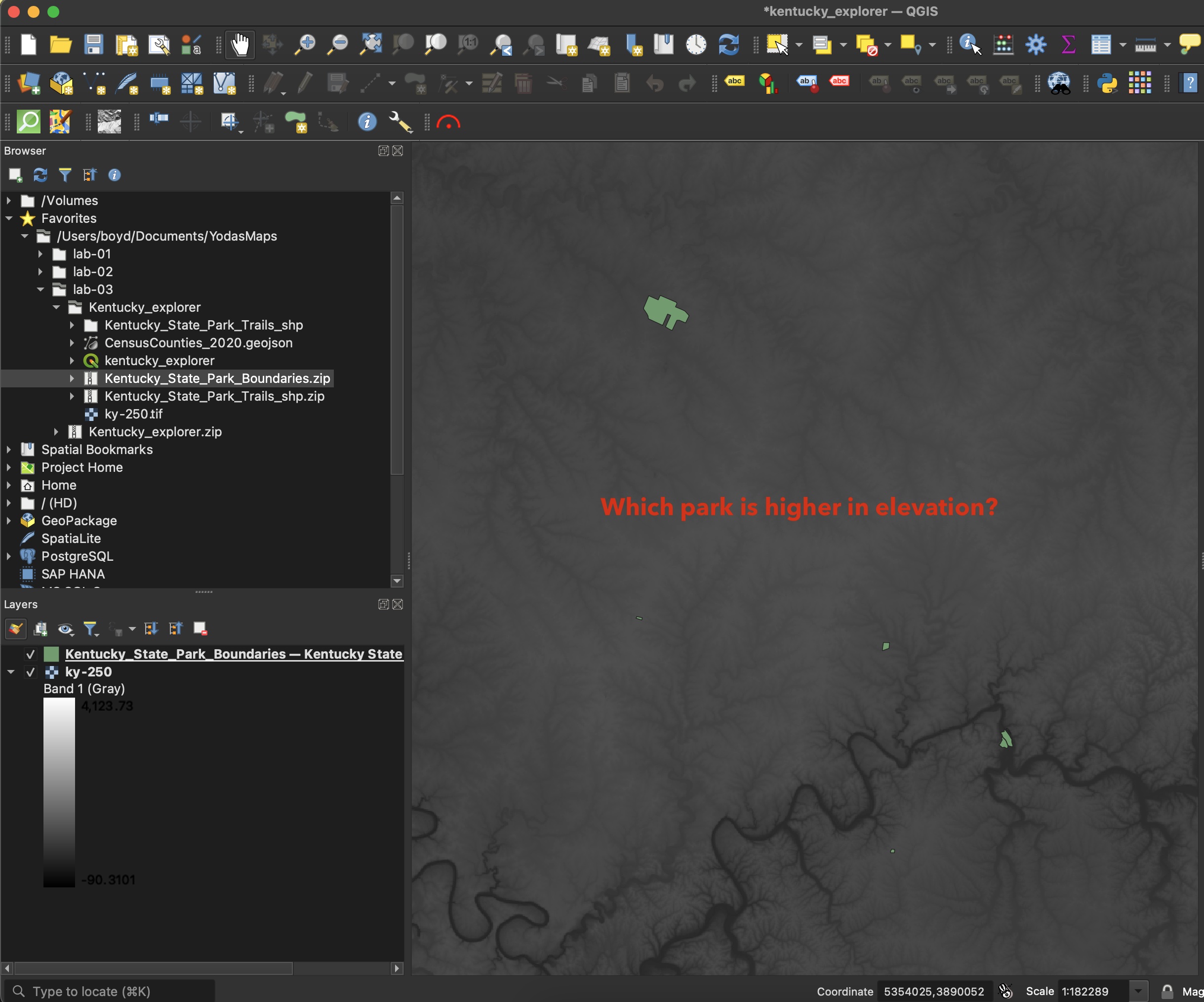
Task: Click the green QuickOSM magnifier plugin icon
Action: (x=28, y=122)
